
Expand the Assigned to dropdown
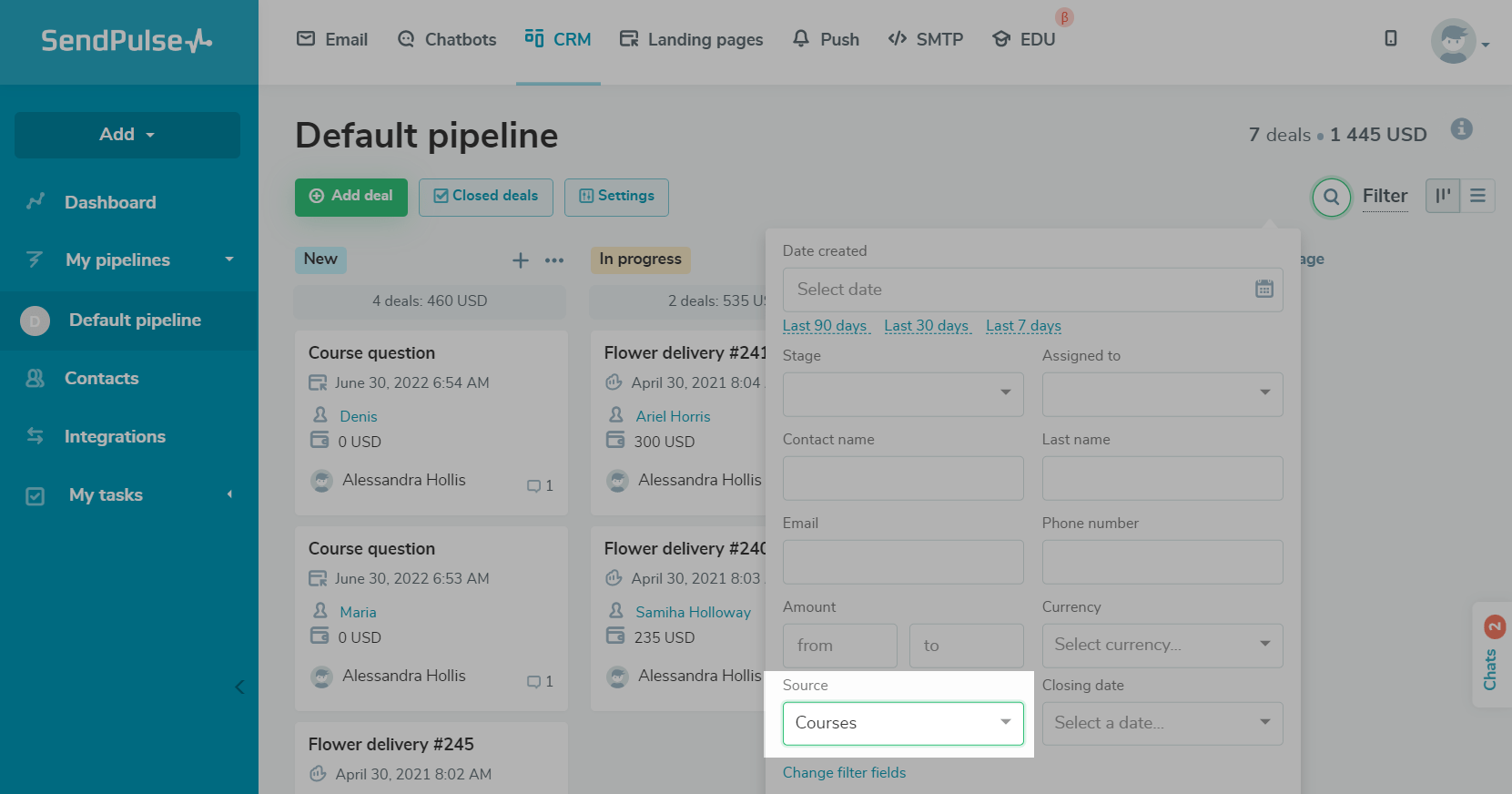[x=1162, y=394]
